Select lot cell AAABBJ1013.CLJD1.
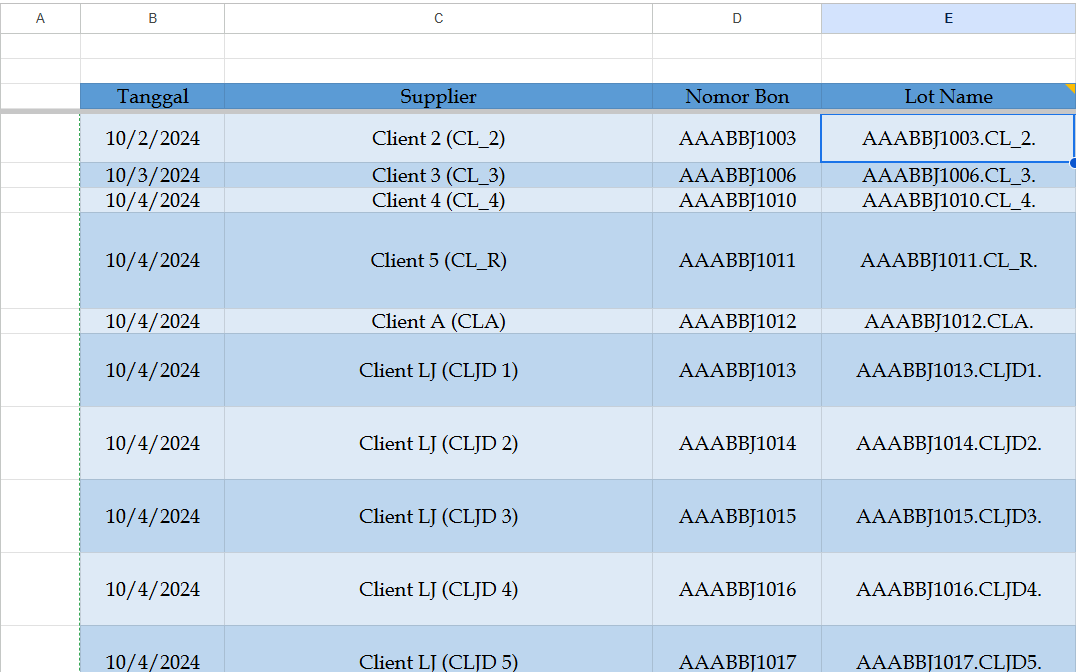This screenshot has width=1076, height=672. click(948, 370)
